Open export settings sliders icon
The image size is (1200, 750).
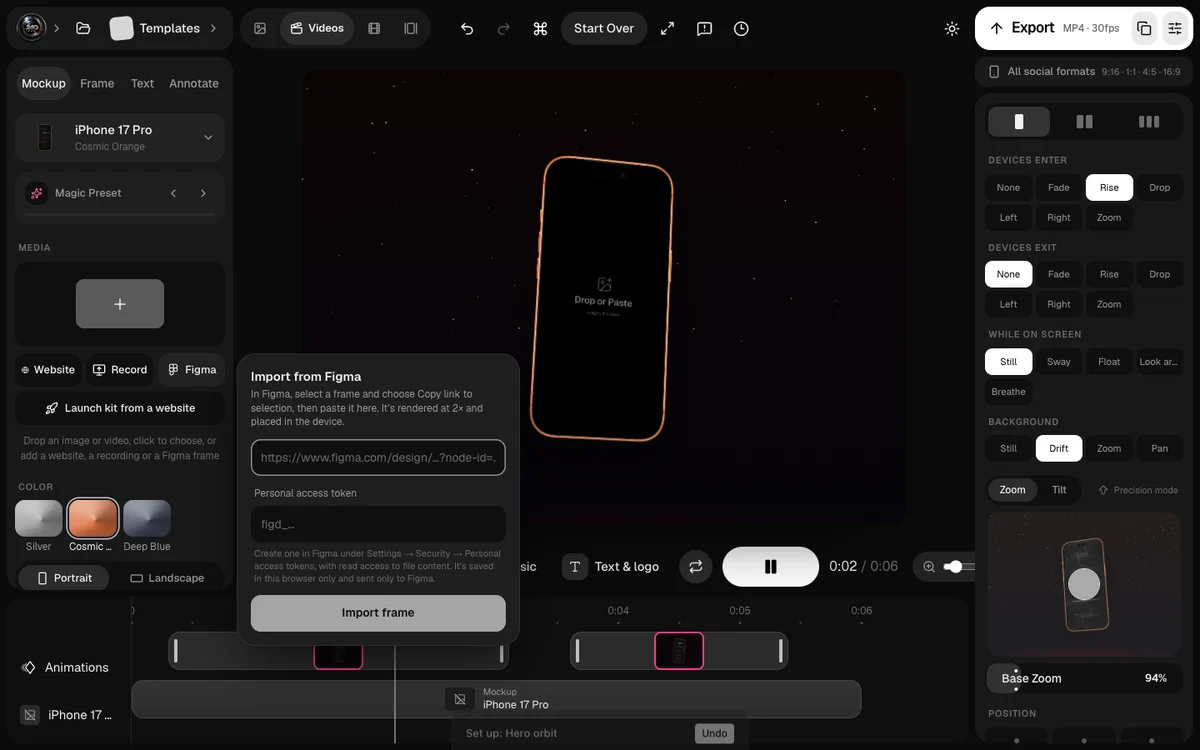1175,28
